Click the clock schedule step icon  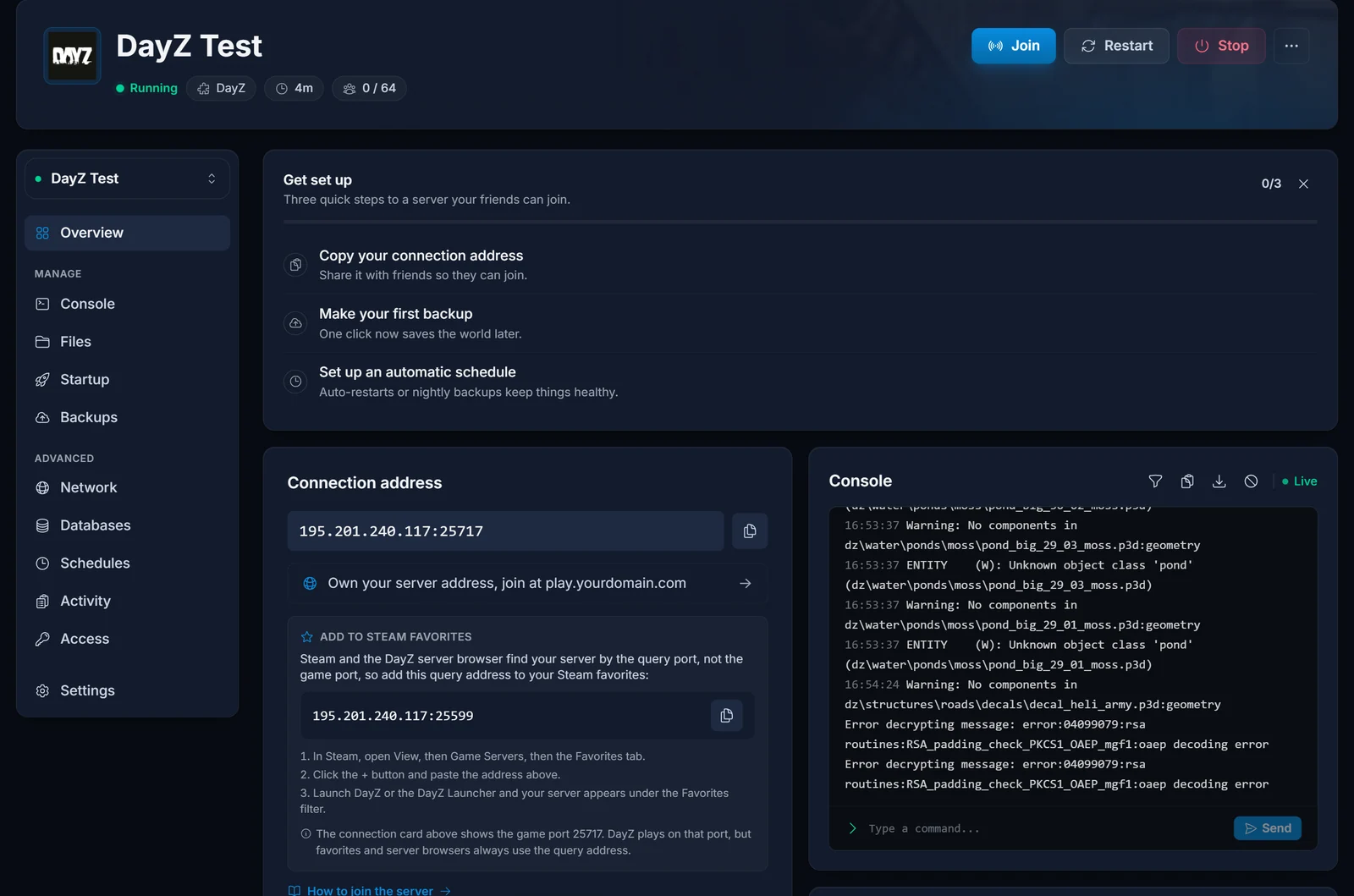tap(295, 382)
